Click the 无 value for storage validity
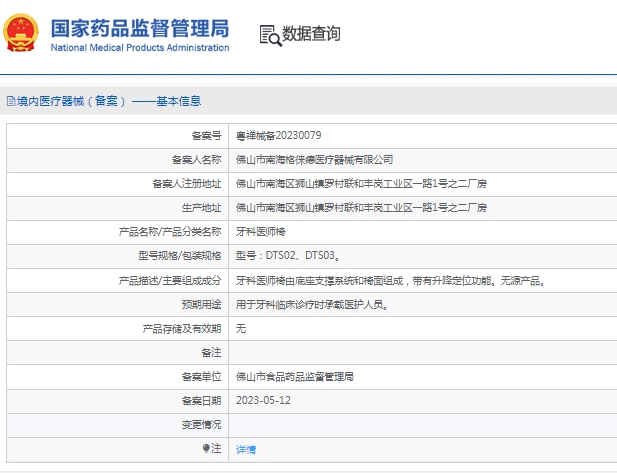Image resolution: width=617 pixels, height=473 pixels. [241, 329]
